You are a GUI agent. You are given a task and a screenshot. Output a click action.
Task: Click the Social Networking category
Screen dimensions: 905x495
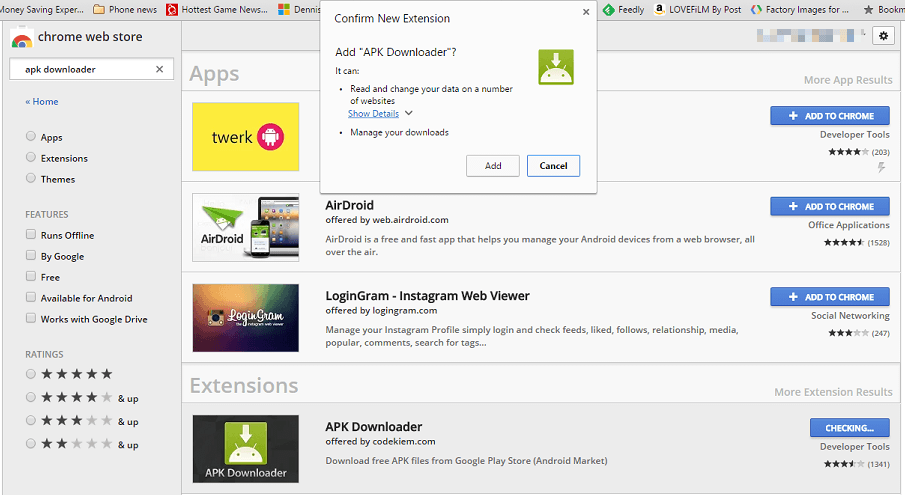tap(850, 316)
